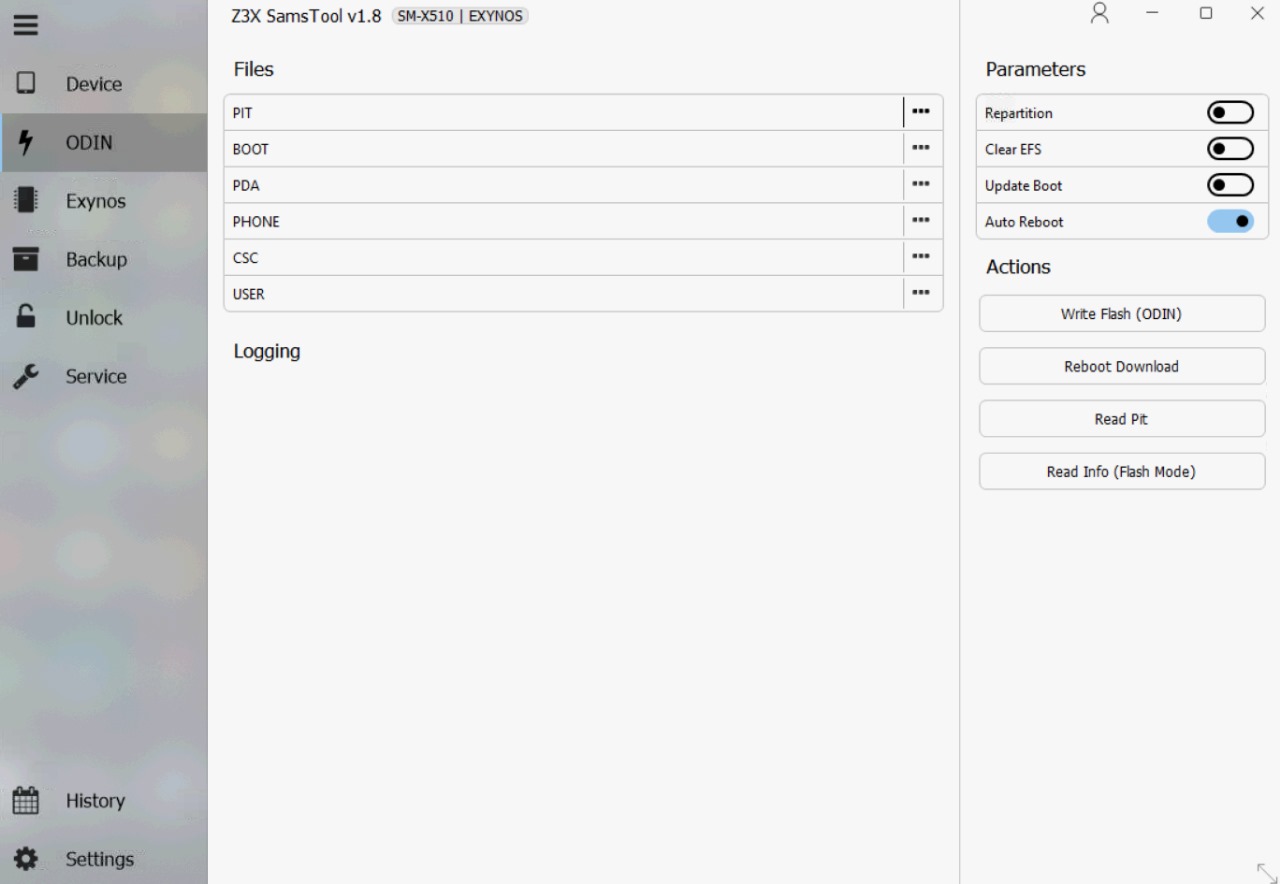Disable the Auto Reboot toggle
The height and width of the screenshot is (884, 1280).
[x=1230, y=222]
